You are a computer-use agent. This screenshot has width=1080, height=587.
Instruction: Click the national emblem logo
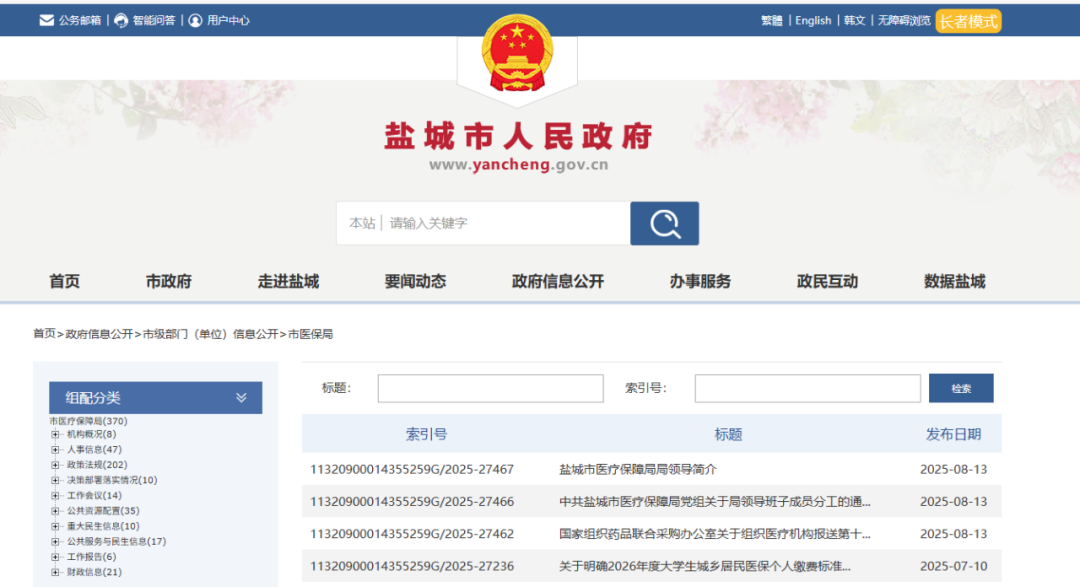[517, 54]
